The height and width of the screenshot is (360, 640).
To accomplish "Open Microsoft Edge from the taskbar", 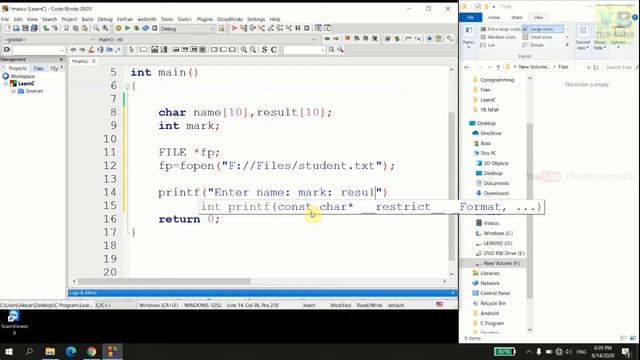I will [x=71, y=351].
